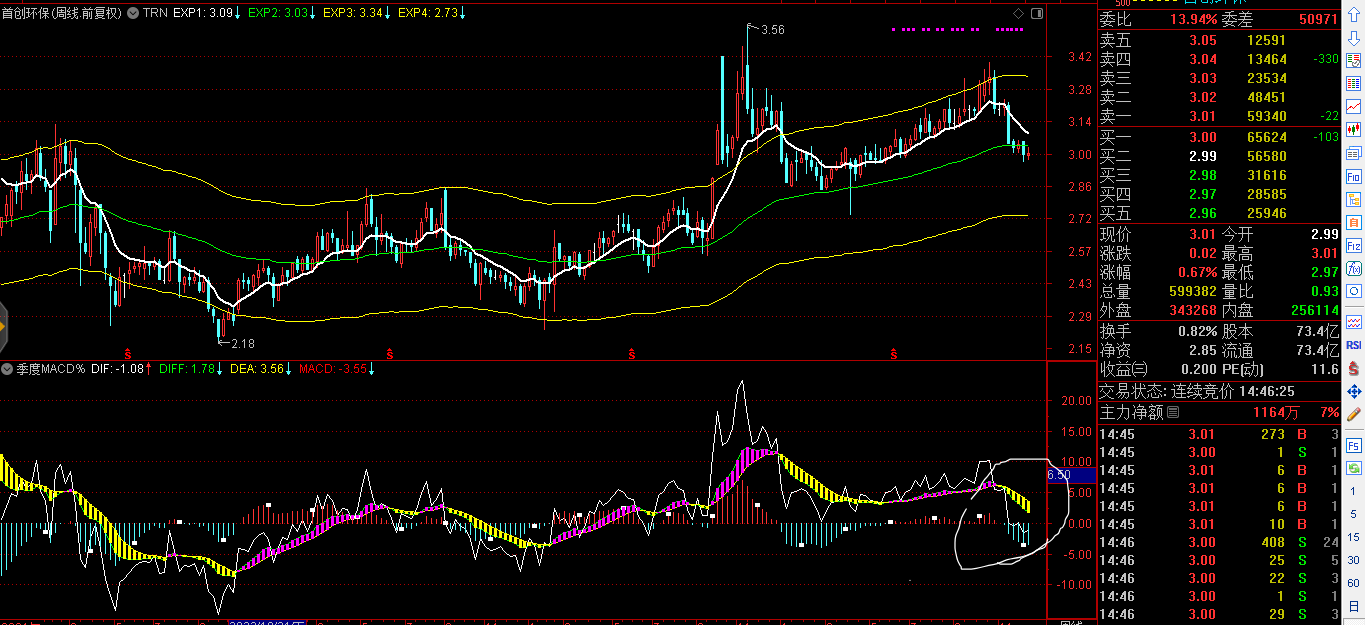Click the 主力净额 list icon
Viewport: 1365px width, 625px height.
click(x=1173, y=412)
